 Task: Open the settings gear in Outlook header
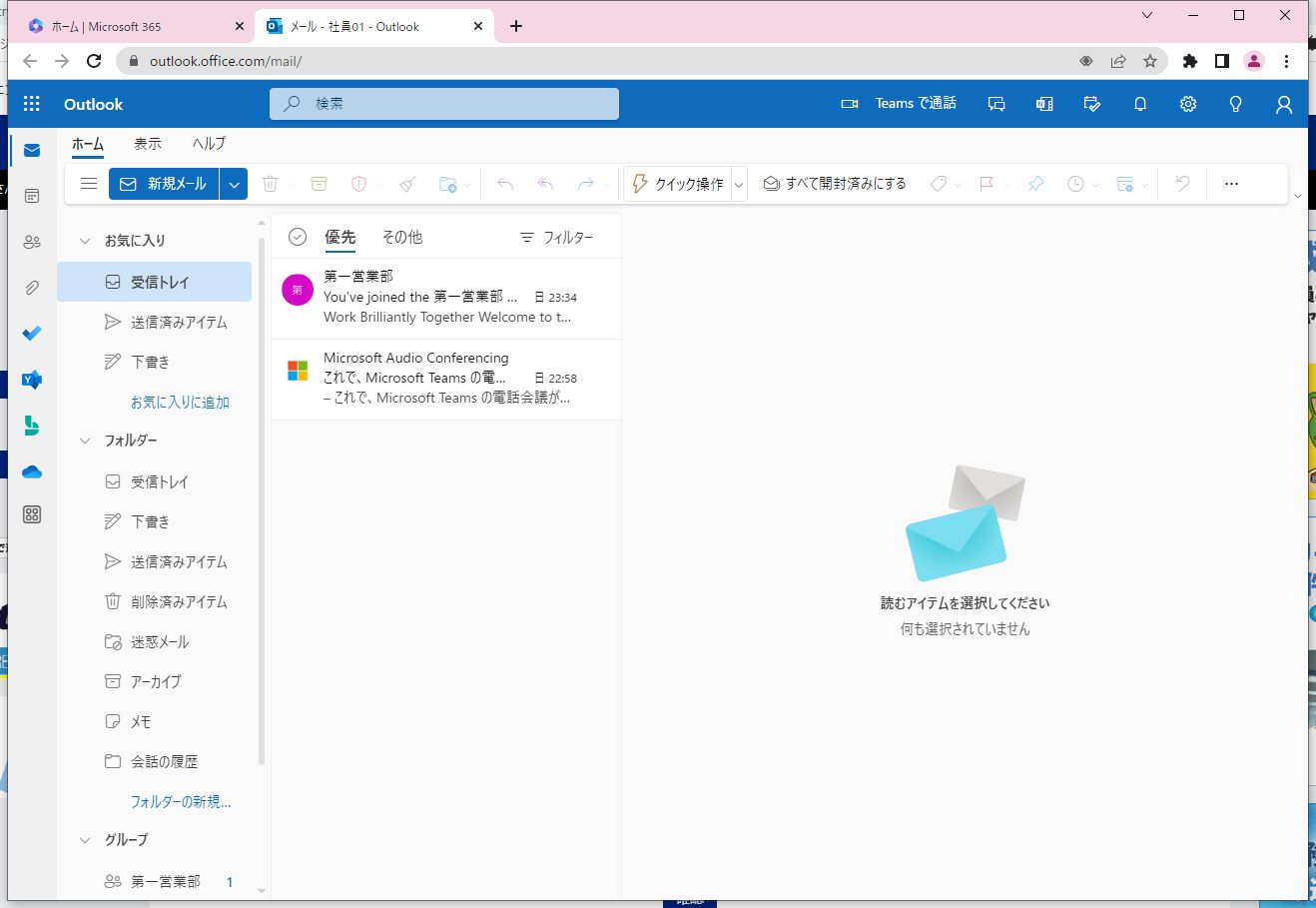click(1188, 104)
